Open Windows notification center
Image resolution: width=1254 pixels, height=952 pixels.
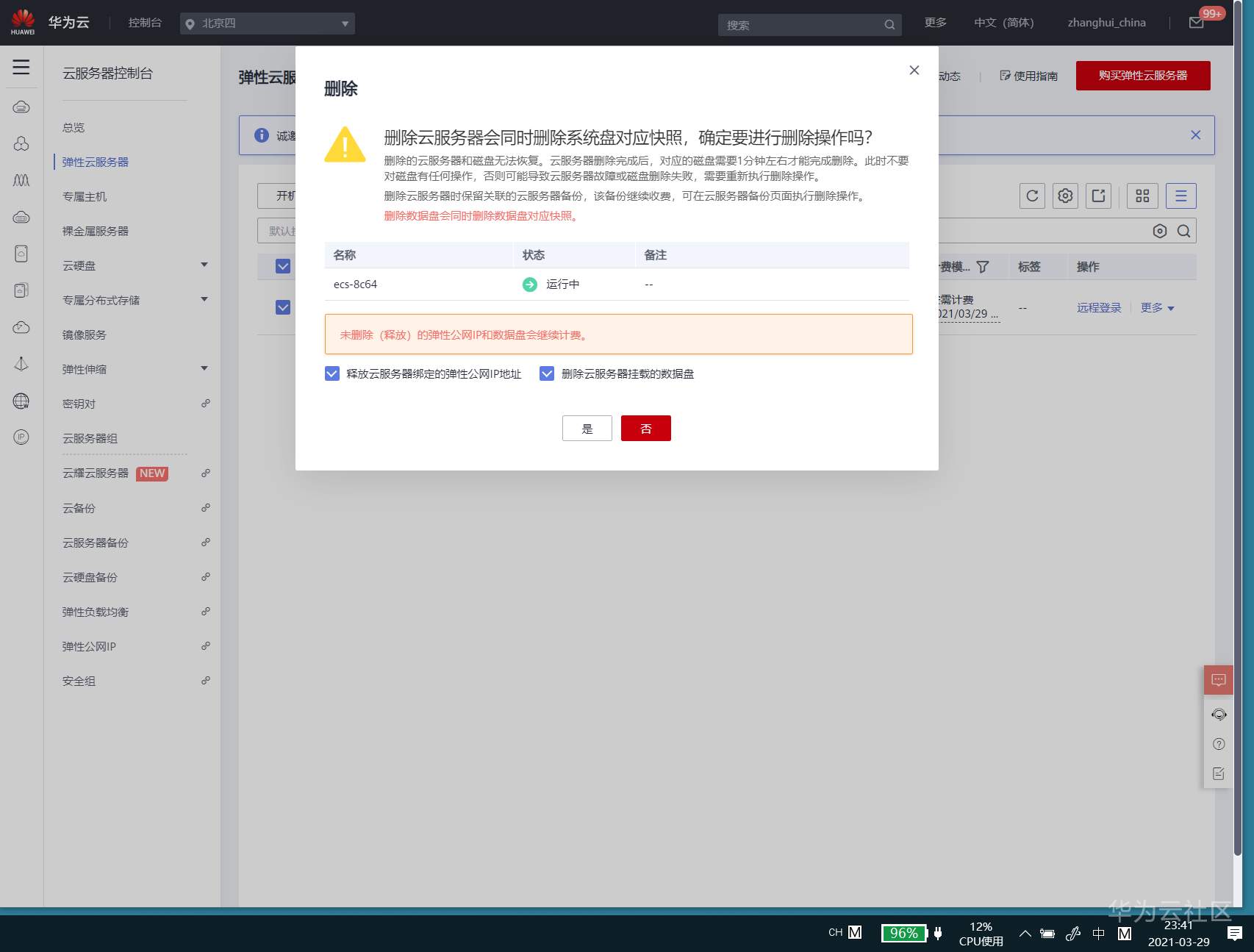point(1235,934)
